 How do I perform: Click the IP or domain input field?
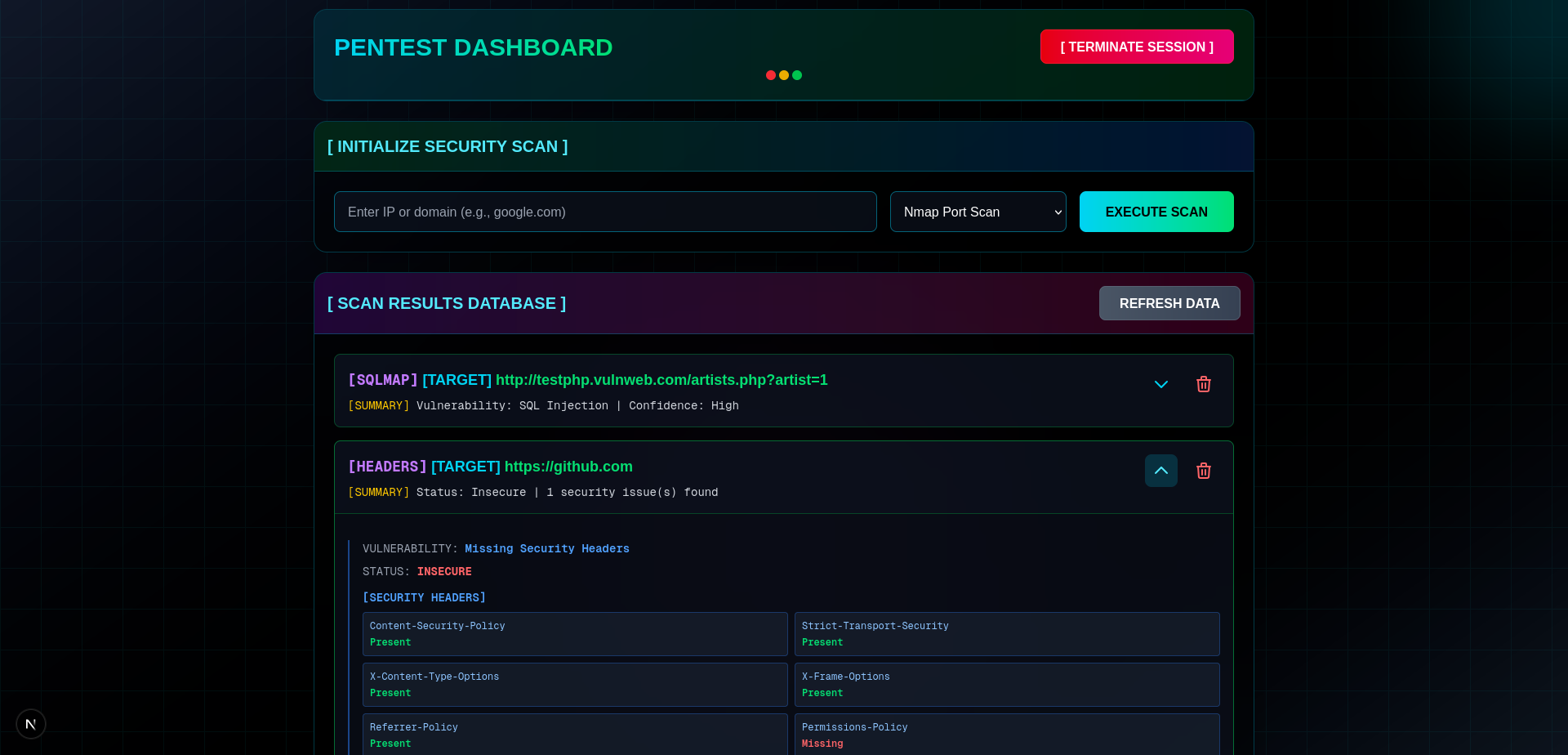[x=605, y=212]
